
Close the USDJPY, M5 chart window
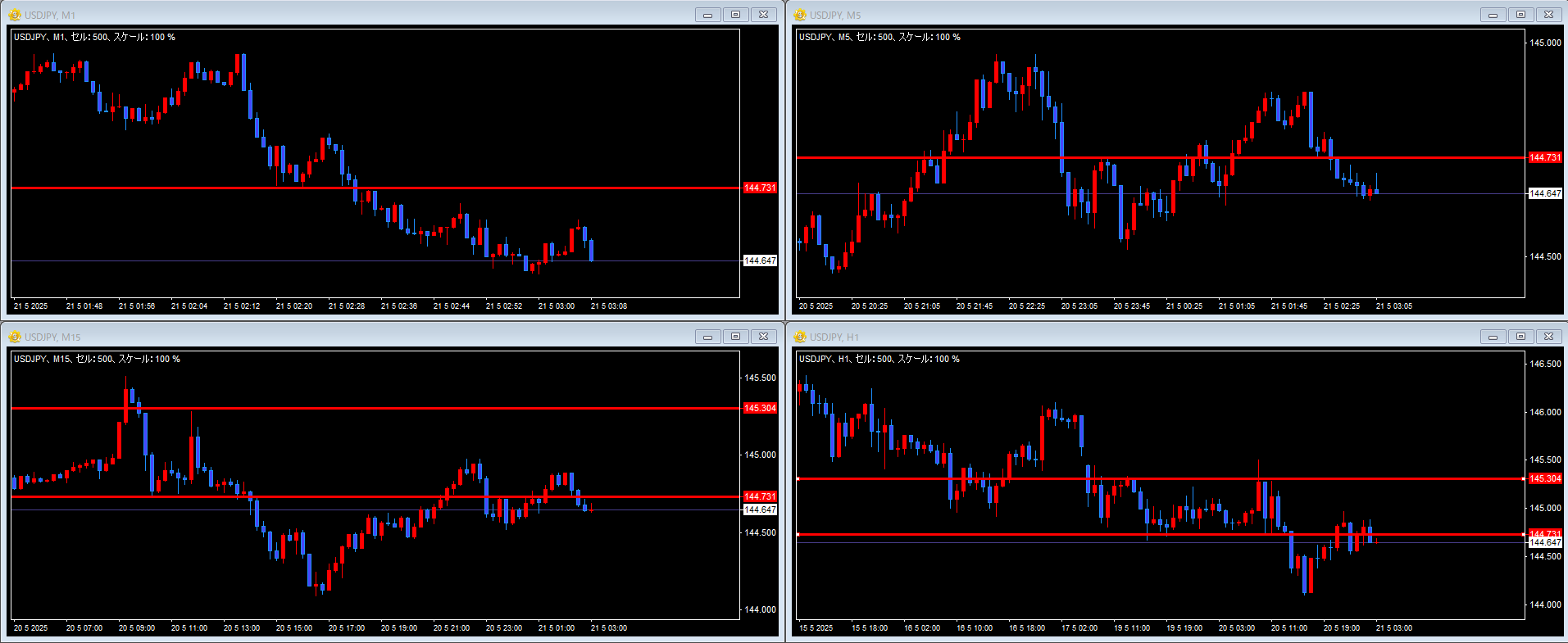pyautogui.click(x=1548, y=15)
